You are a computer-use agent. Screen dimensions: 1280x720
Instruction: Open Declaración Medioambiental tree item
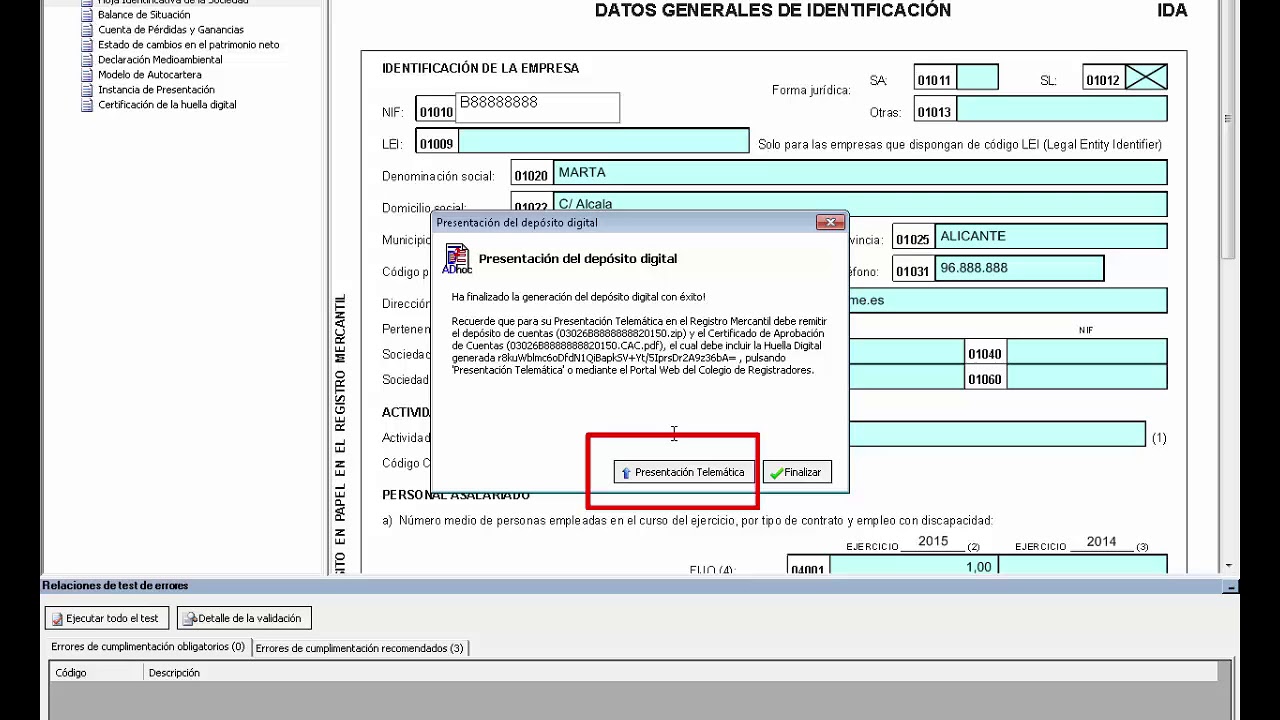tap(160, 60)
